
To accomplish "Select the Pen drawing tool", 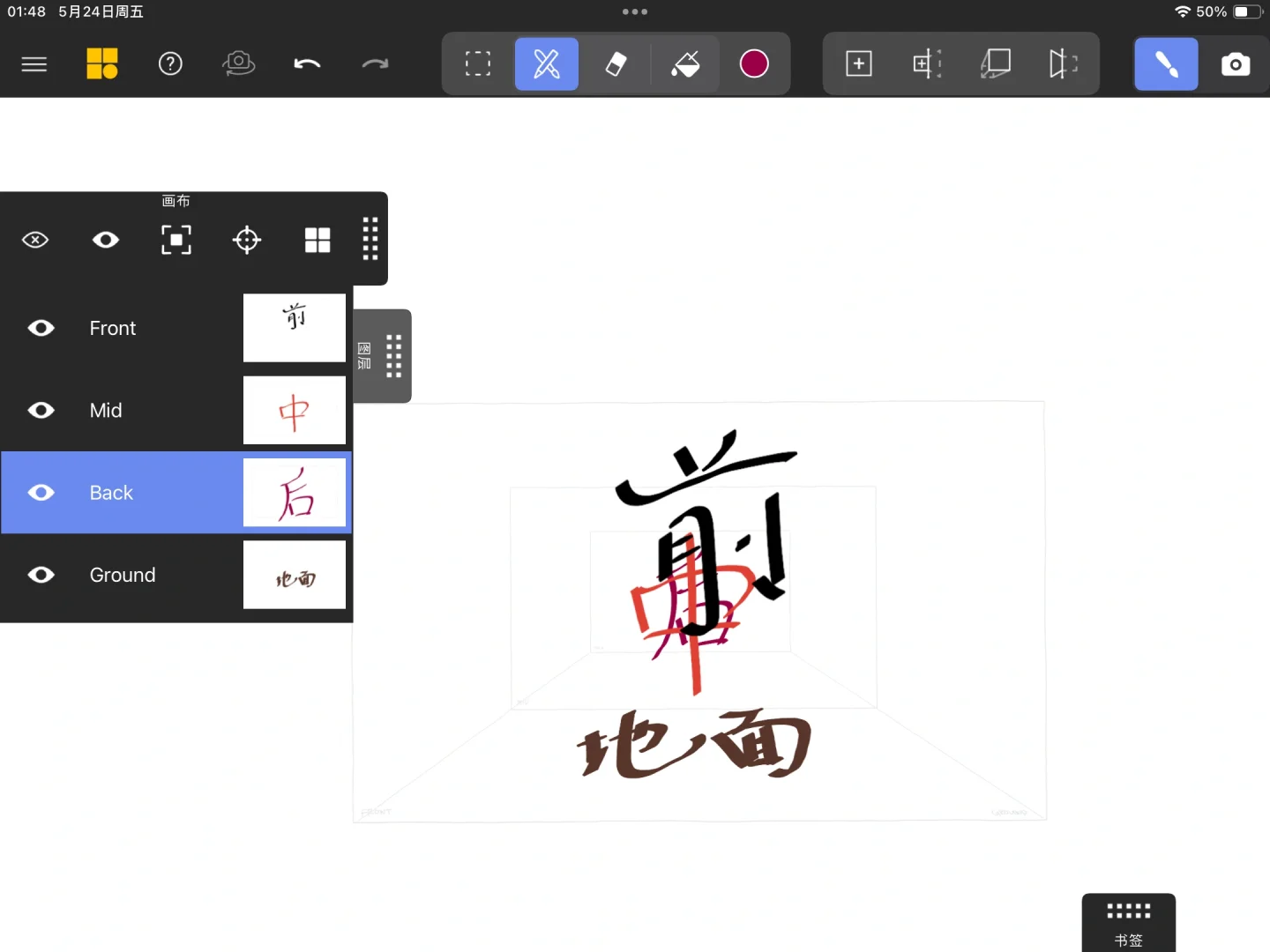I will pyautogui.click(x=546, y=63).
